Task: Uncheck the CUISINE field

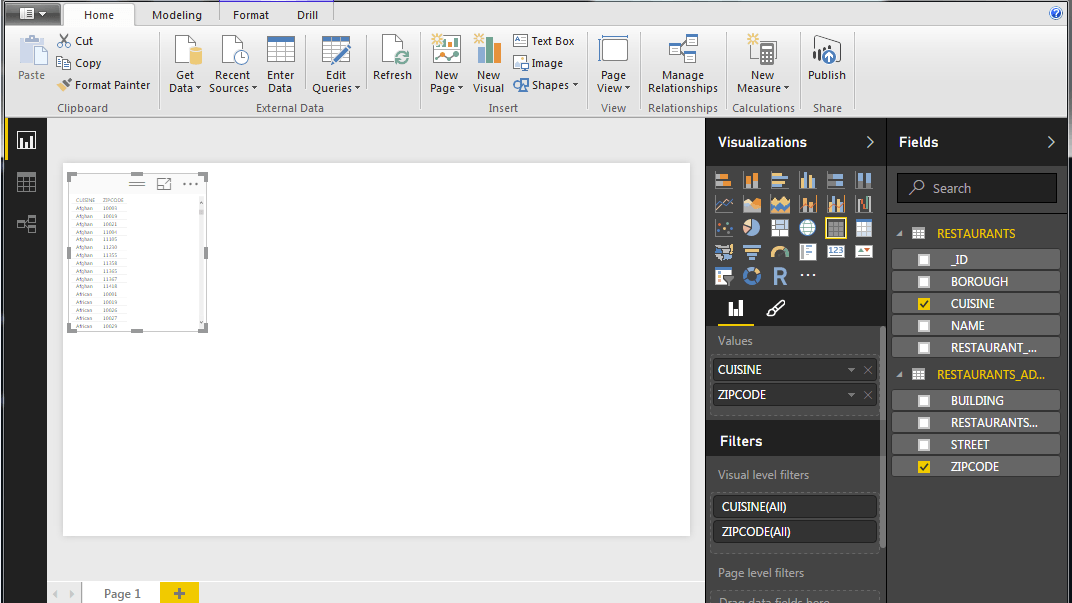Action: [x=924, y=304]
